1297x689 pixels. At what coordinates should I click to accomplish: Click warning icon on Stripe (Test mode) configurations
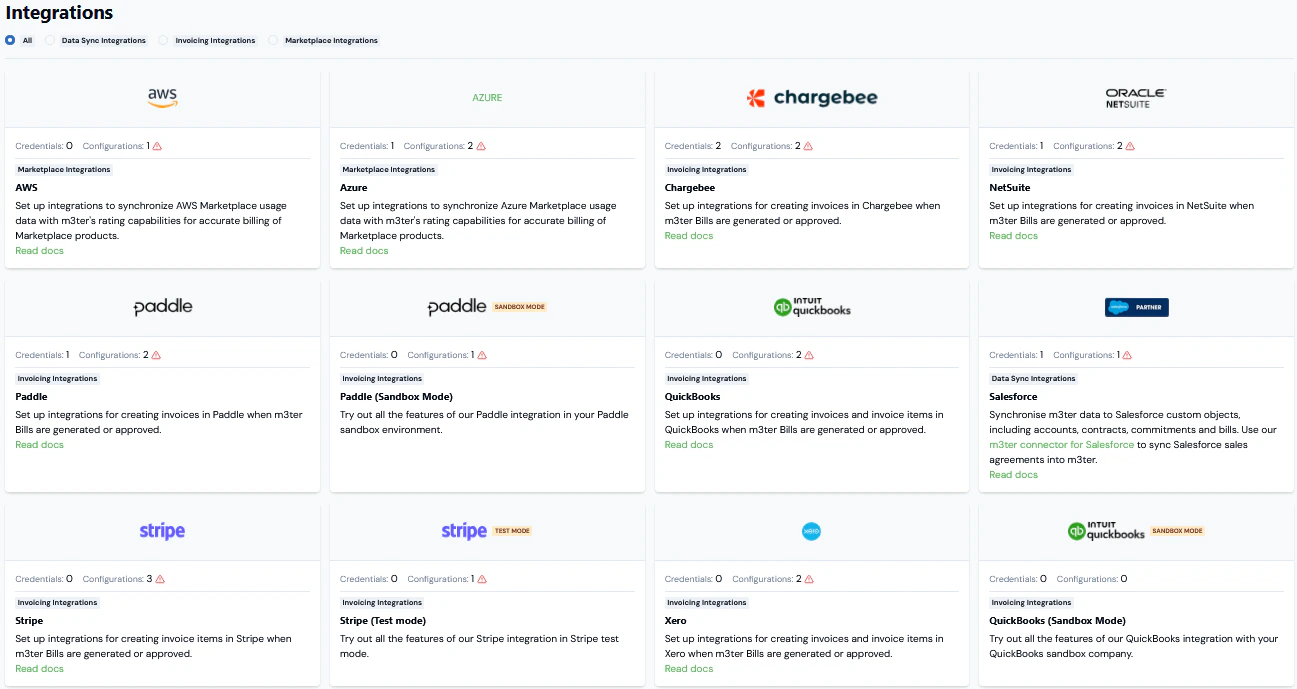(482, 579)
